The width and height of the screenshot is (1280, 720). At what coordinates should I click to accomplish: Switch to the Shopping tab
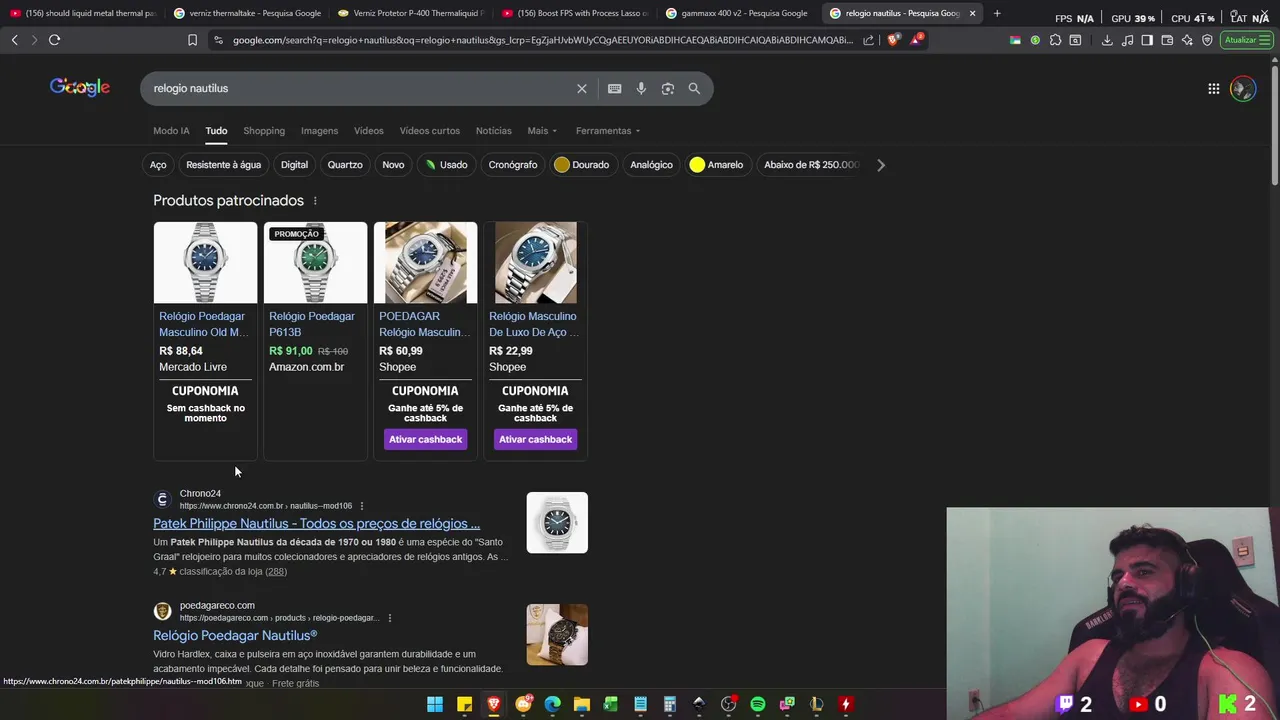[x=264, y=131]
